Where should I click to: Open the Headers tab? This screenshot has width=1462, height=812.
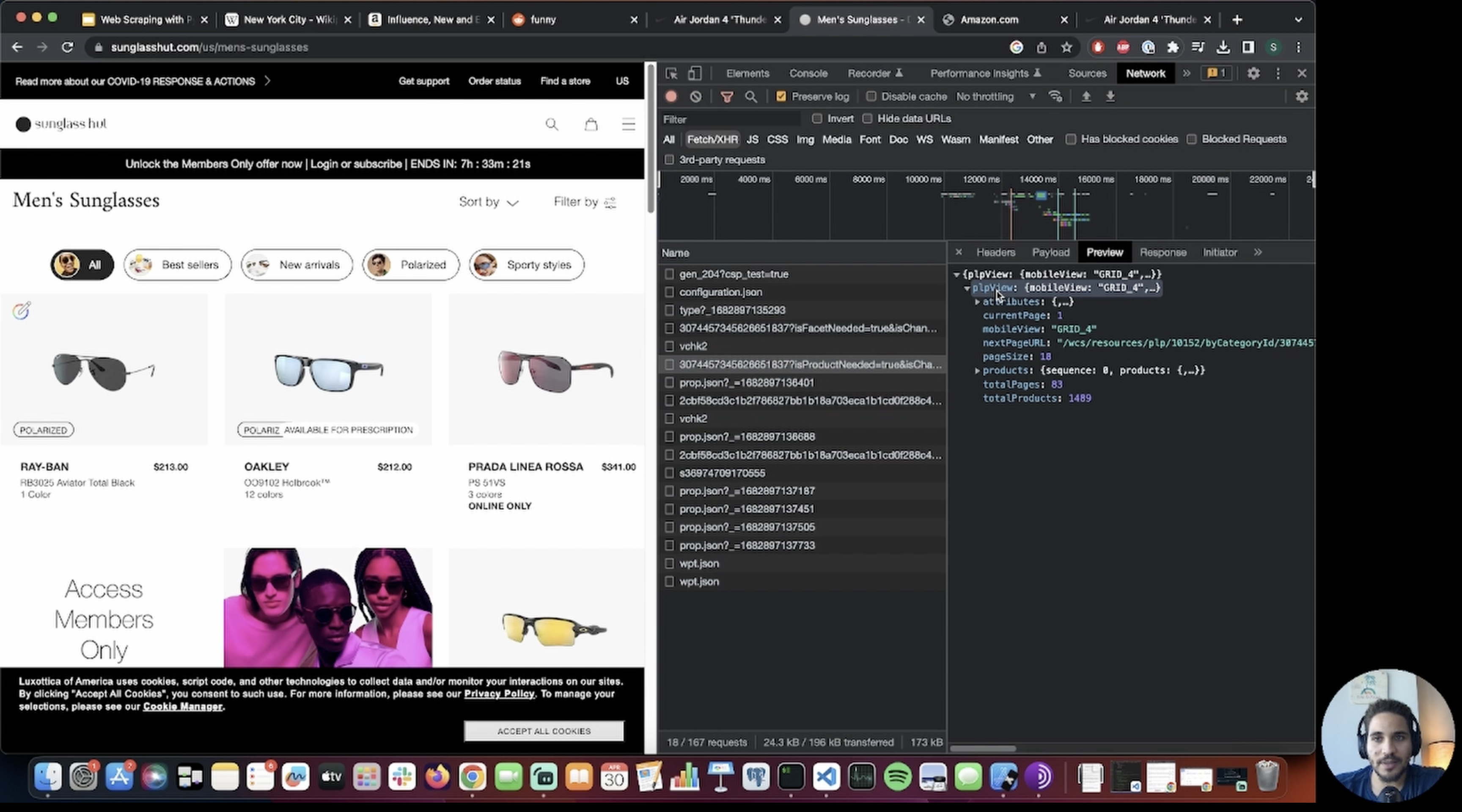click(995, 252)
